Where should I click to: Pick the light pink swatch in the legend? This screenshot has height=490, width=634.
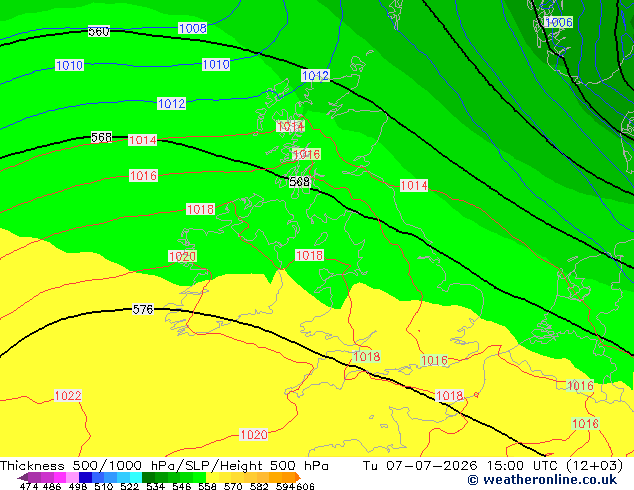[x=72, y=477]
